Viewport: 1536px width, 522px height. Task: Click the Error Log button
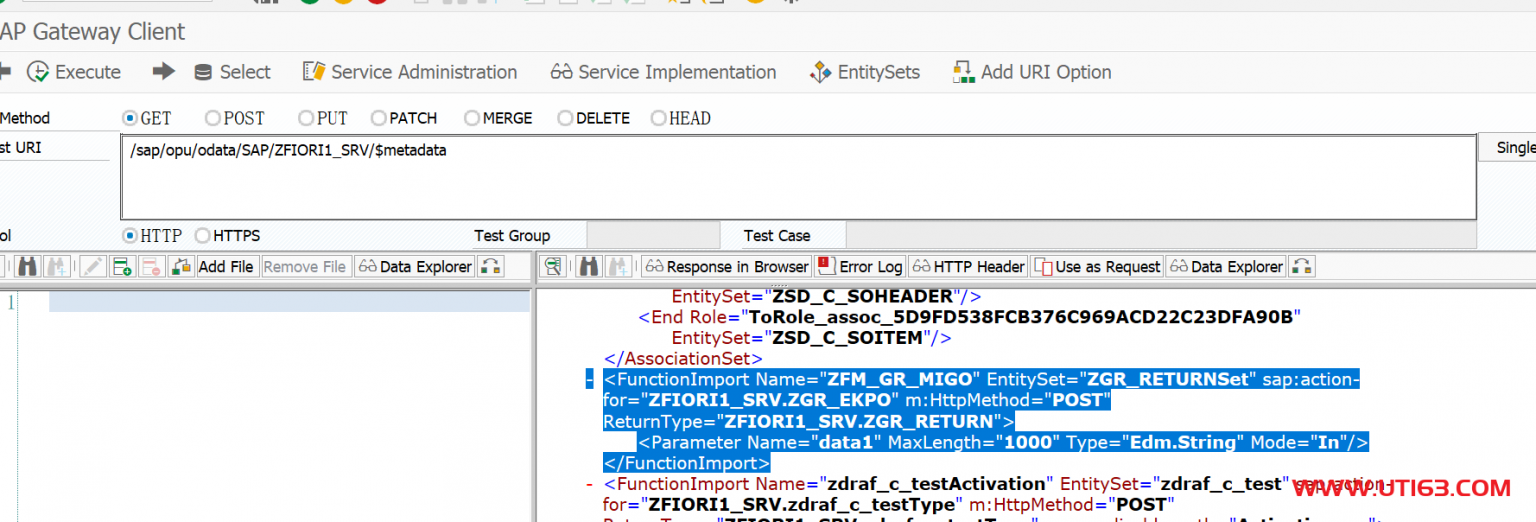click(x=860, y=267)
